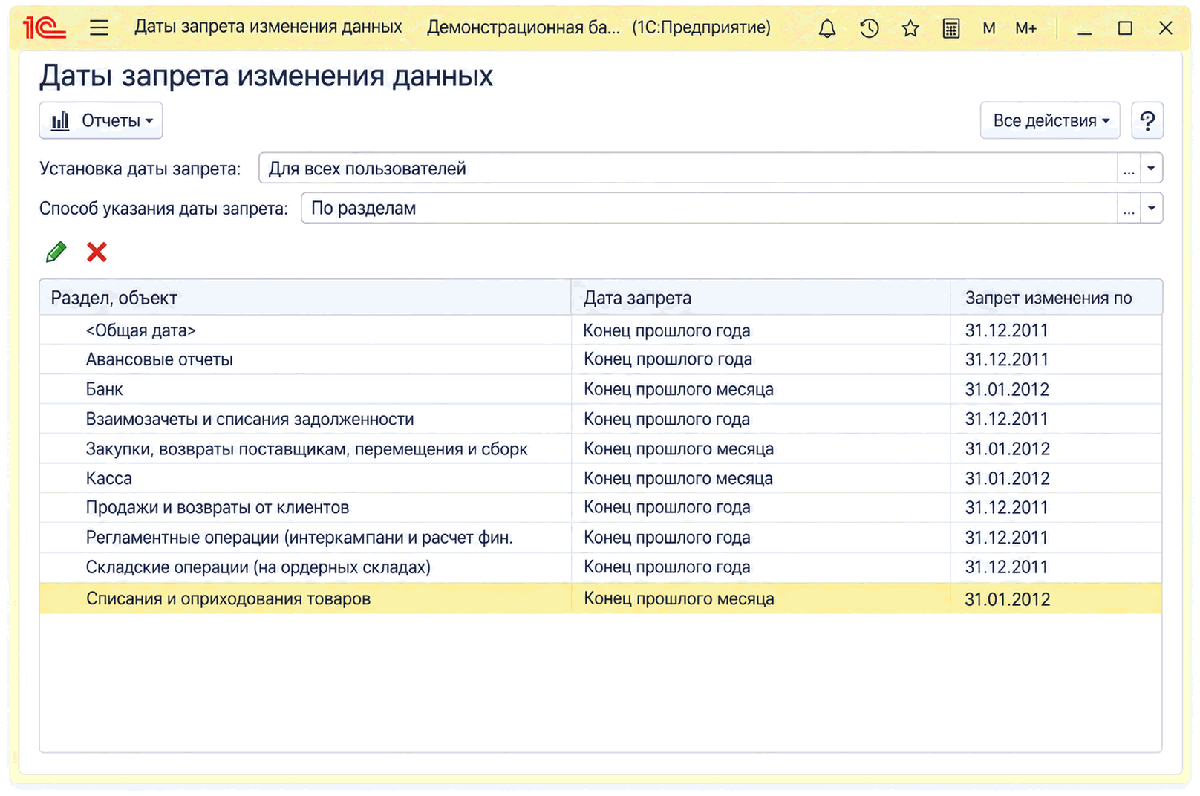
Task: Click the notifications bell icon
Action: click(x=827, y=28)
